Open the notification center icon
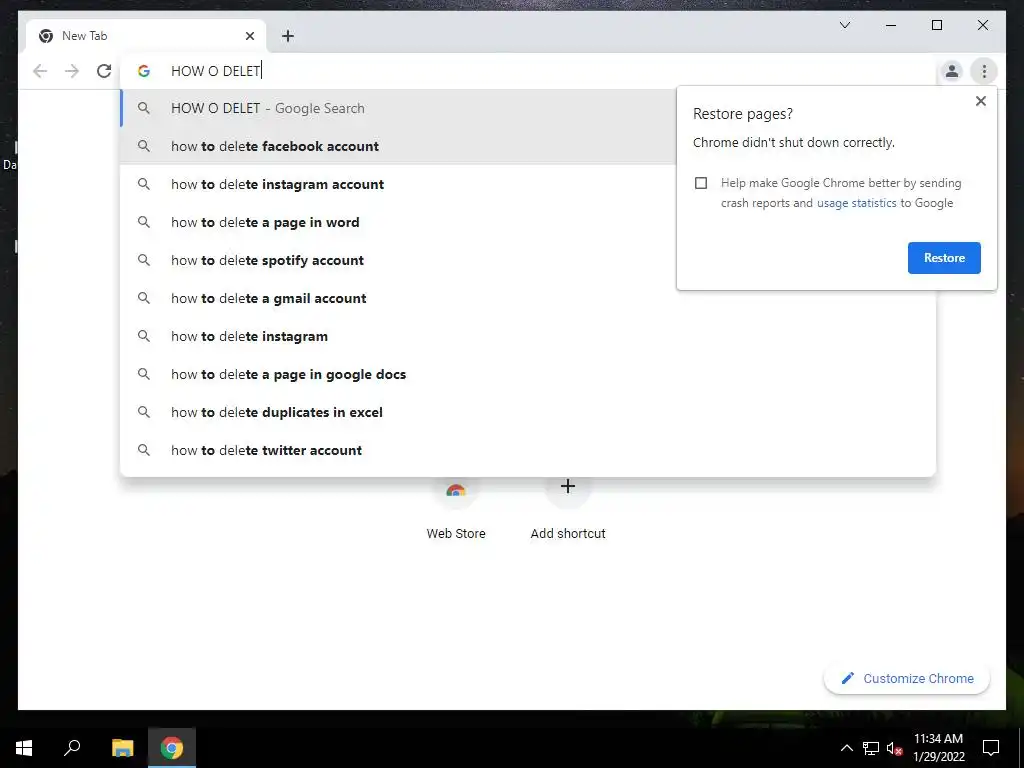The width and height of the screenshot is (1024, 768). coord(991,748)
